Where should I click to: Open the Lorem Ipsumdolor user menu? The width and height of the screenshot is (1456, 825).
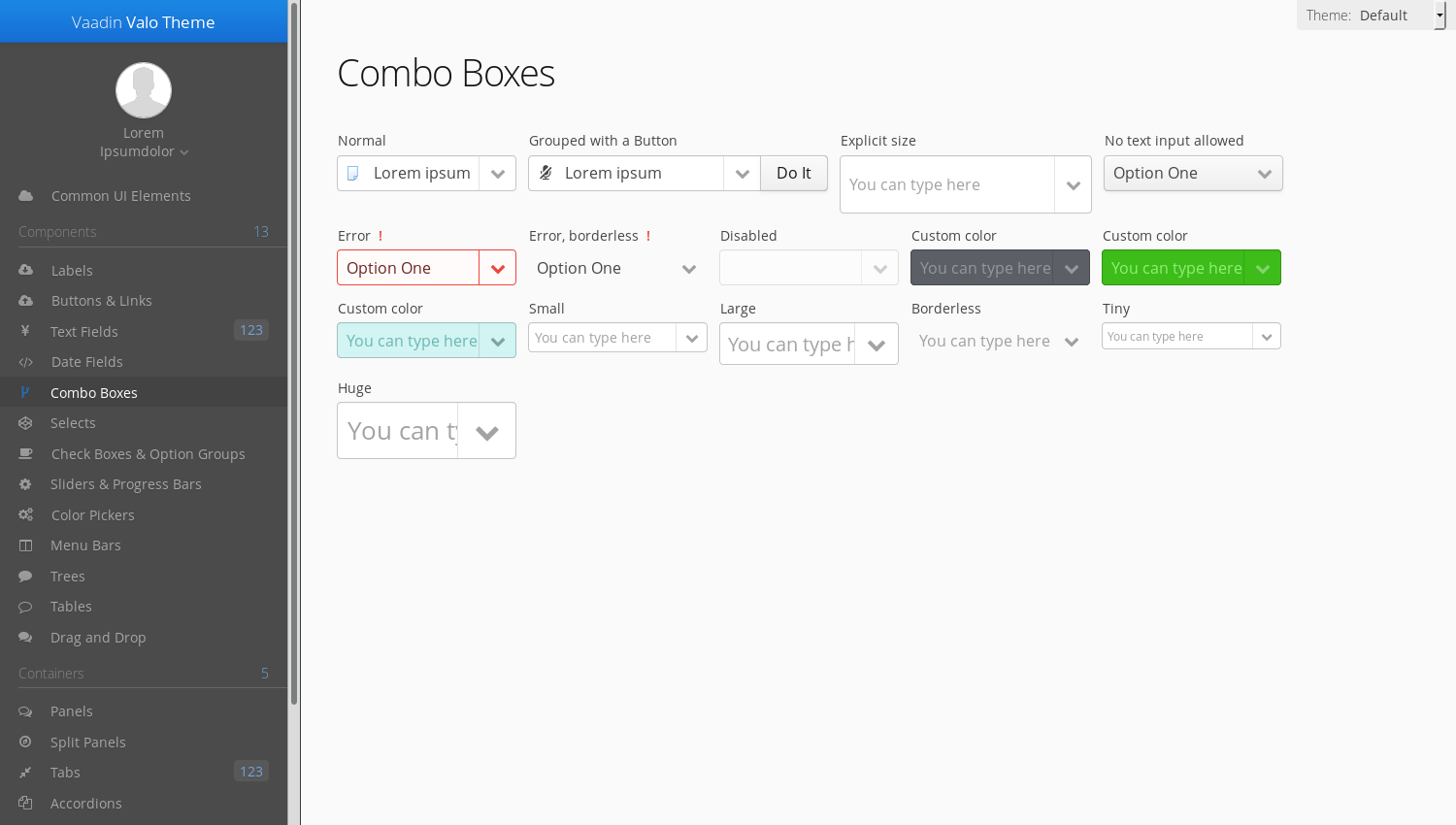(x=144, y=142)
